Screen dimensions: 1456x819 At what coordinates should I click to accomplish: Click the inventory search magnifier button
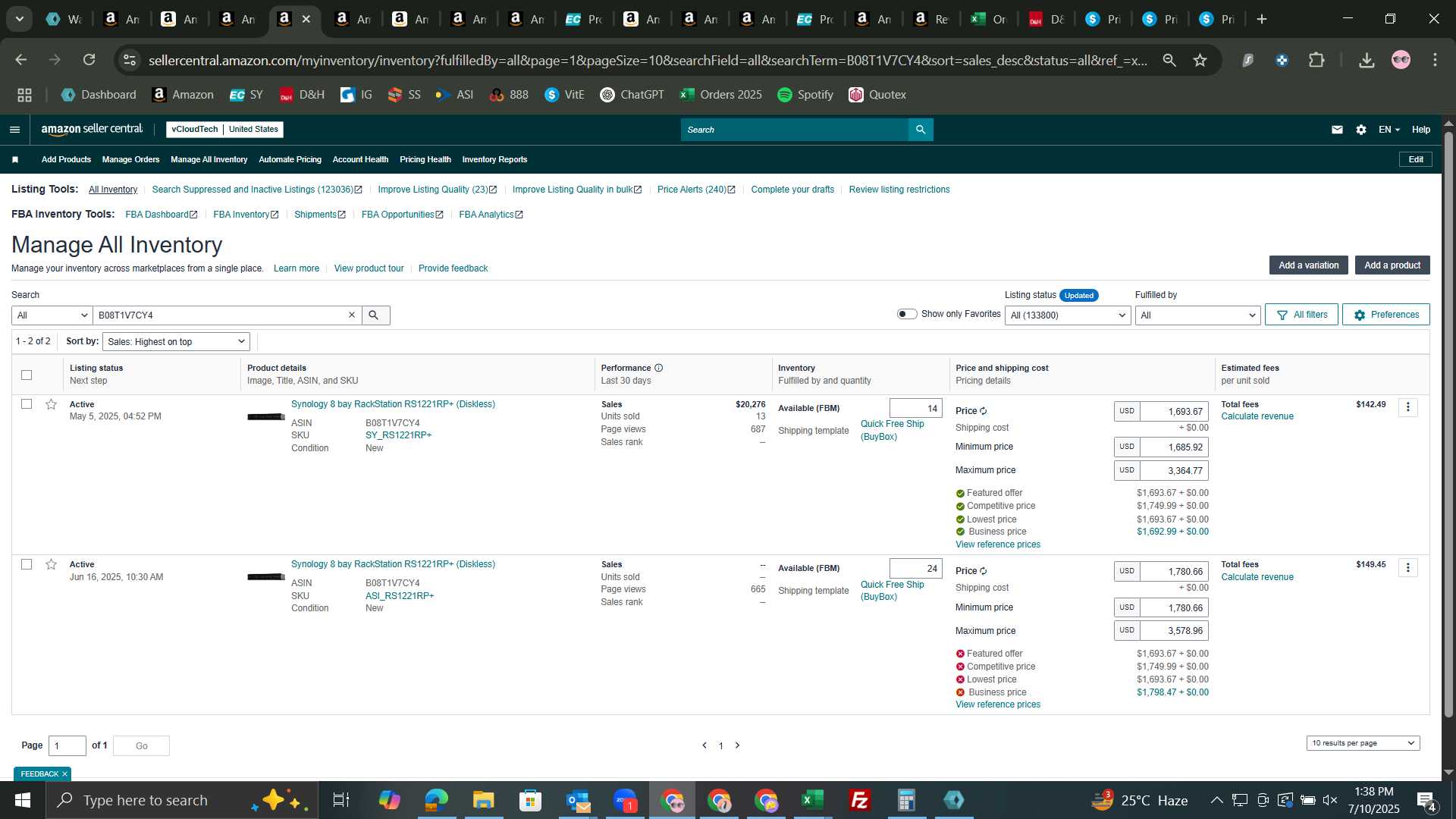coord(375,315)
